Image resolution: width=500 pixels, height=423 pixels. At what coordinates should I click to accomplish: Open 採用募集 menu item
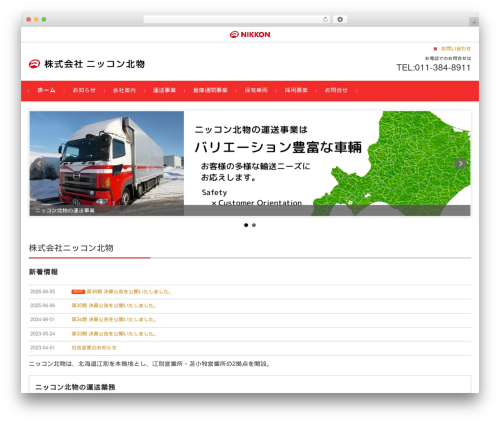click(x=296, y=90)
